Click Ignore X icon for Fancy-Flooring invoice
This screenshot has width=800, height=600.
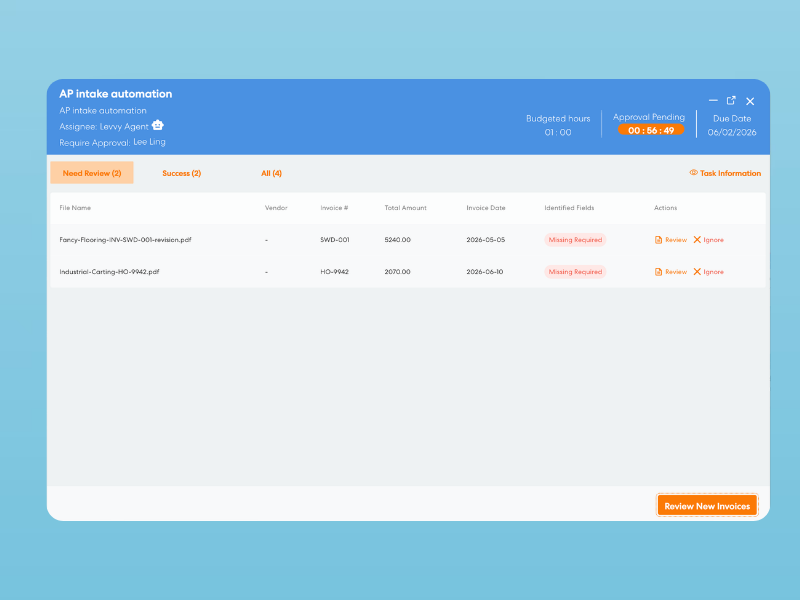click(697, 240)
